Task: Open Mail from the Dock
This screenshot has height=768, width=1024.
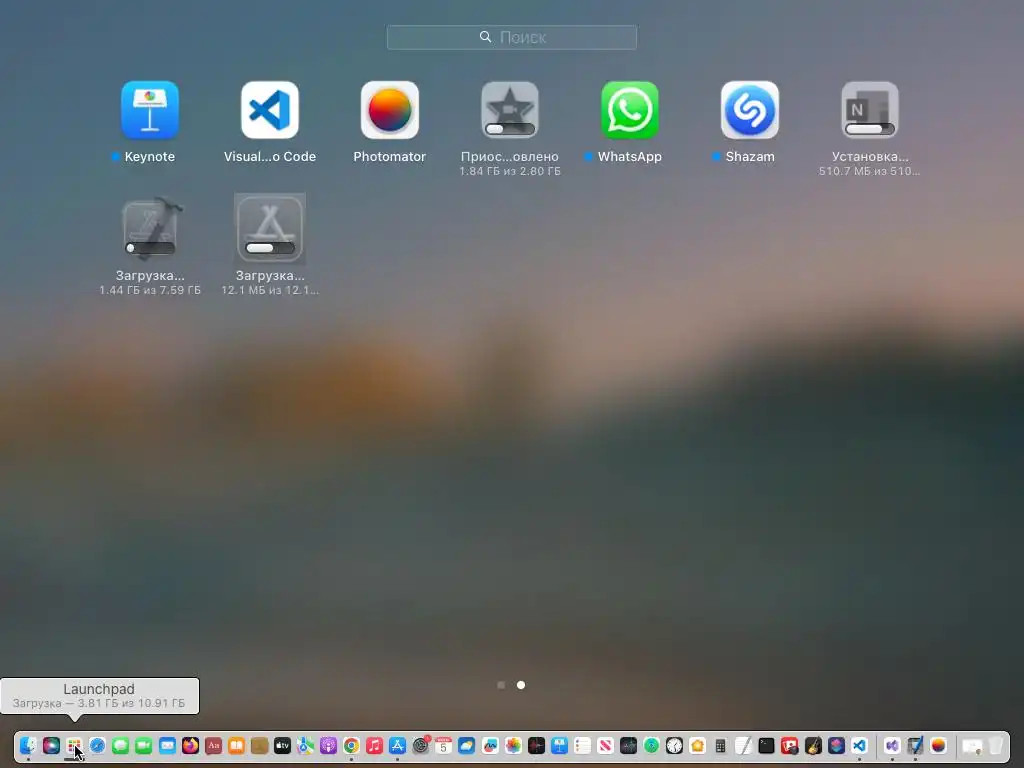Action: coord(167,745)
